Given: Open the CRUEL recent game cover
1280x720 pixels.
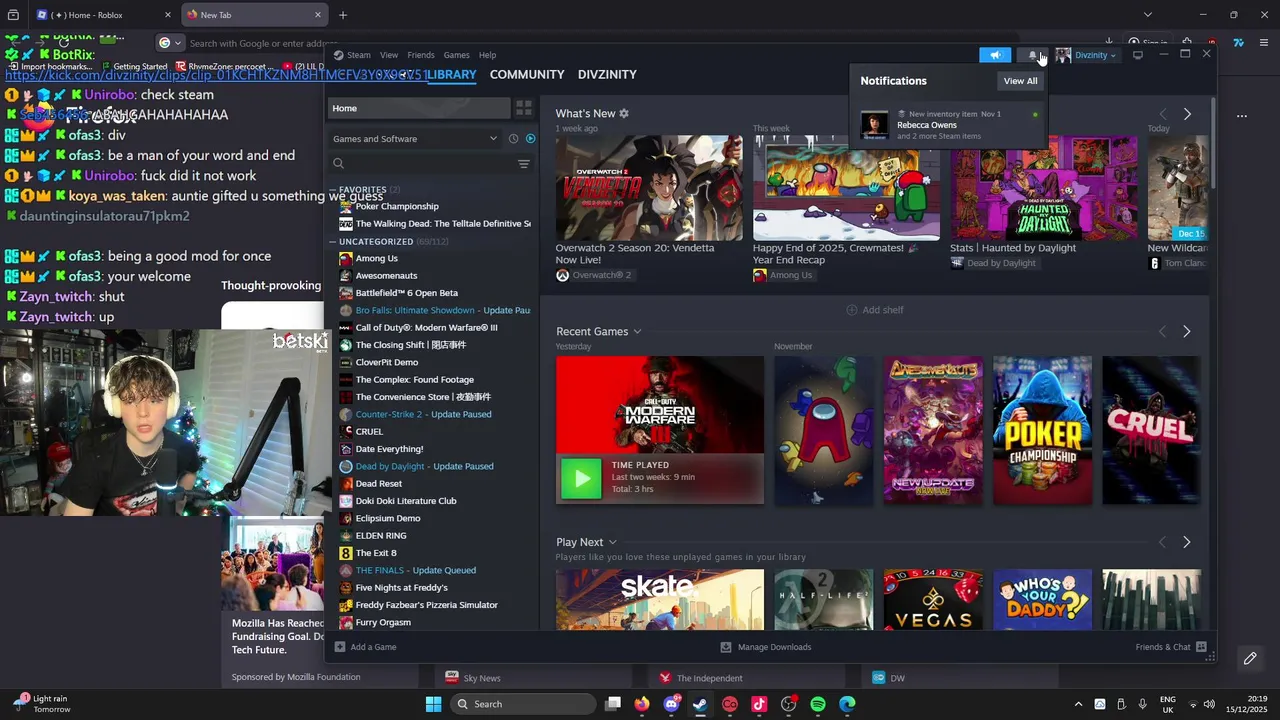Looking at the screenshot, I should 1151,430.
